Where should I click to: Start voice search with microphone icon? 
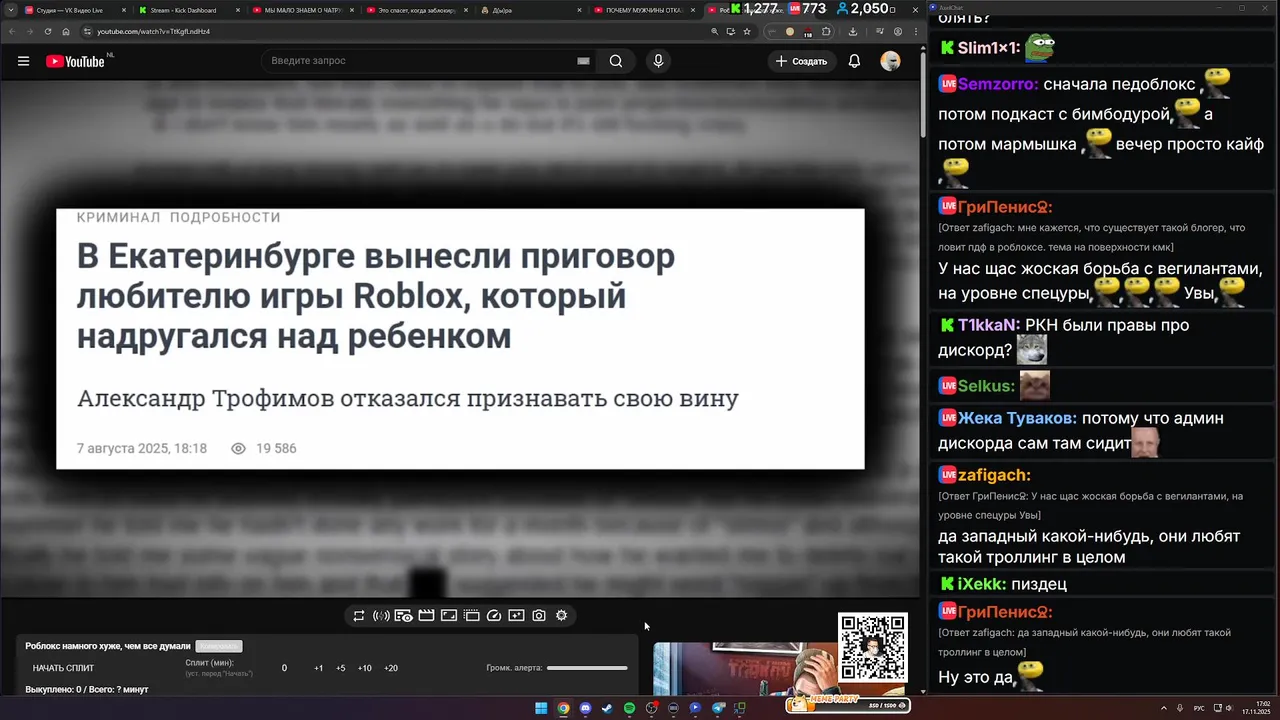click(x=658, y=61)
